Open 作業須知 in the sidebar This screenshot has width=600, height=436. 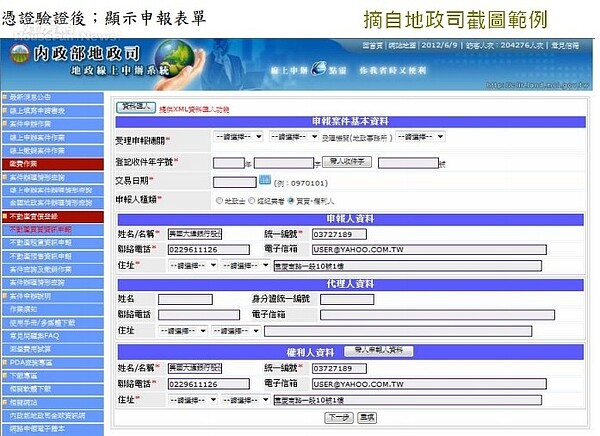[x=52, y=309]
